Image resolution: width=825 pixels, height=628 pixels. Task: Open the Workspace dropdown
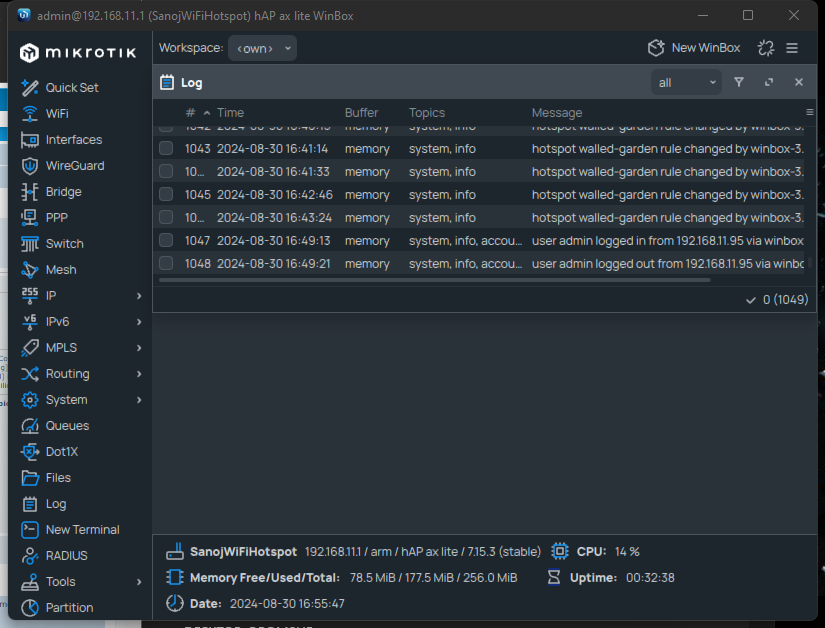click(x=263, y=48)
